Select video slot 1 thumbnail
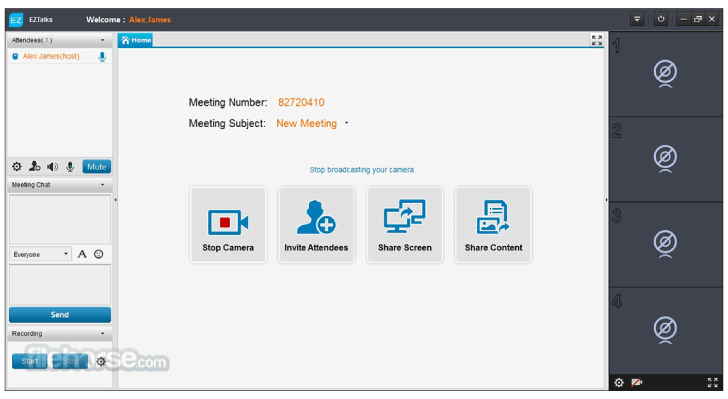728x399 pixels. click(665, 74)
